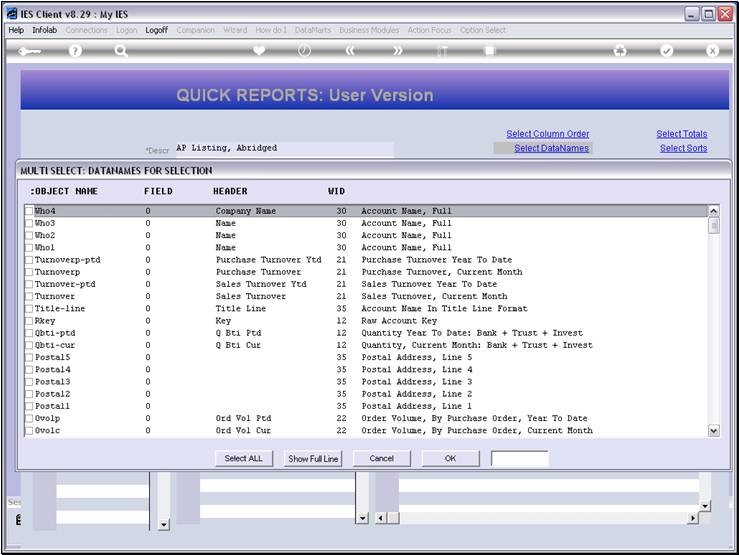Click the round star icon in the toolbar
This screenshot has height=555, width=739.
[620, 51]
